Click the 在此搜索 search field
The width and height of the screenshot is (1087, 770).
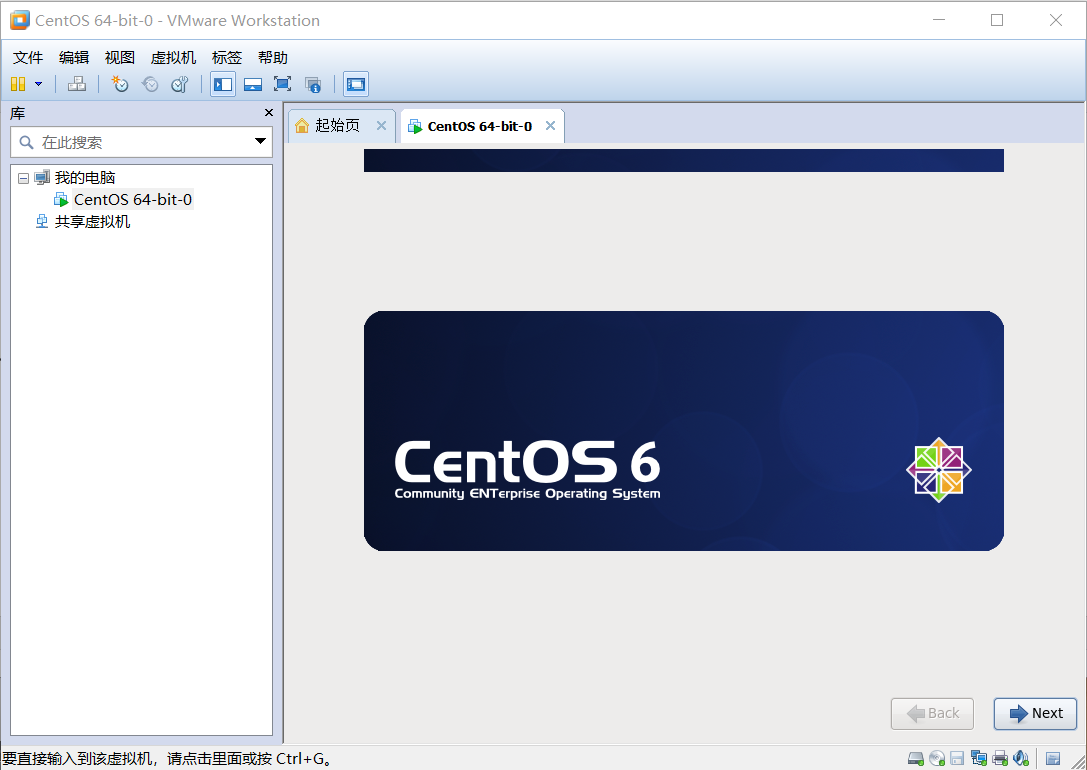tap(141, 142)
